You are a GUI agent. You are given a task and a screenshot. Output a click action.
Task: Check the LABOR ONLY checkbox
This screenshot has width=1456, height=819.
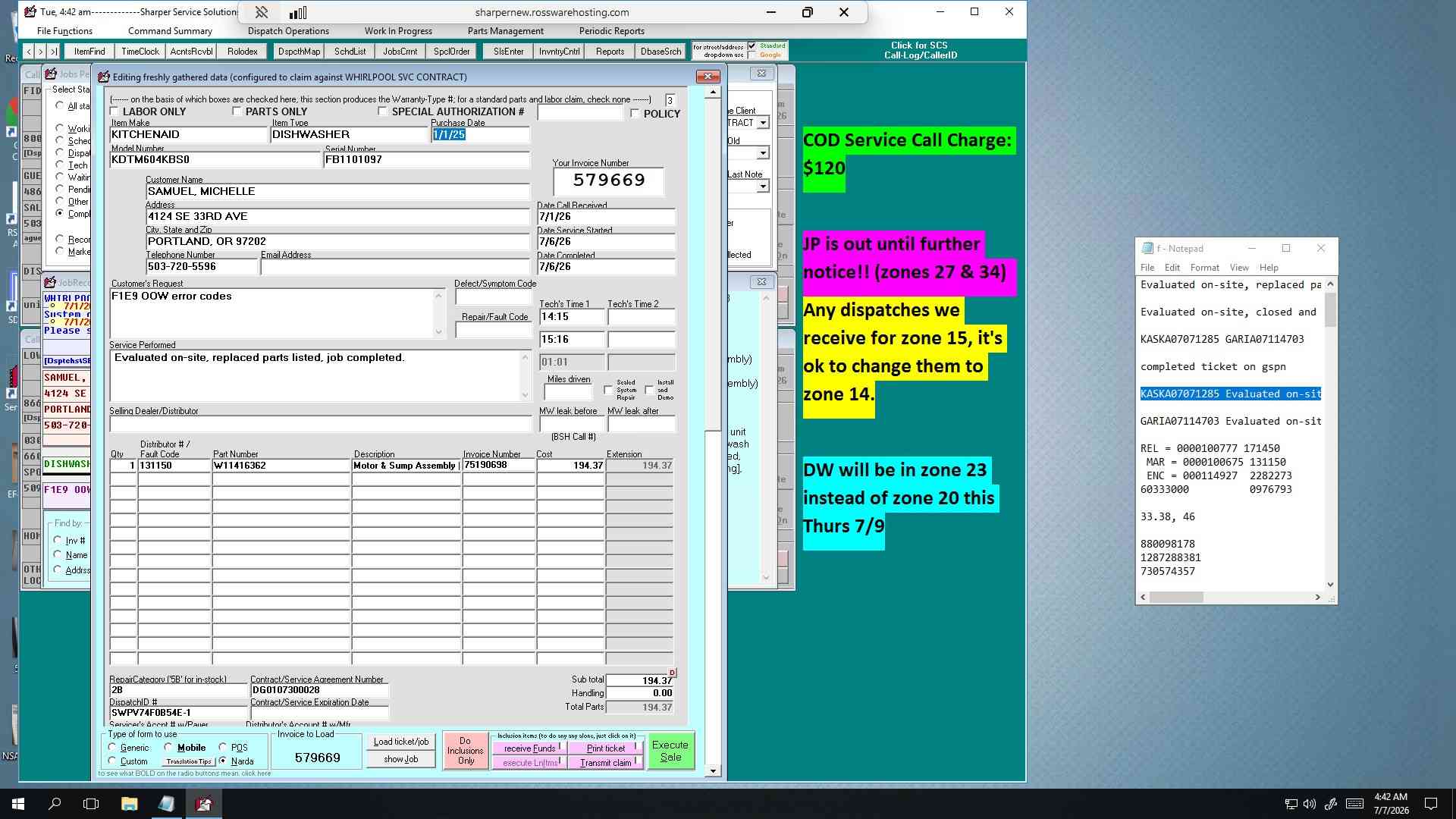(115, 111)
